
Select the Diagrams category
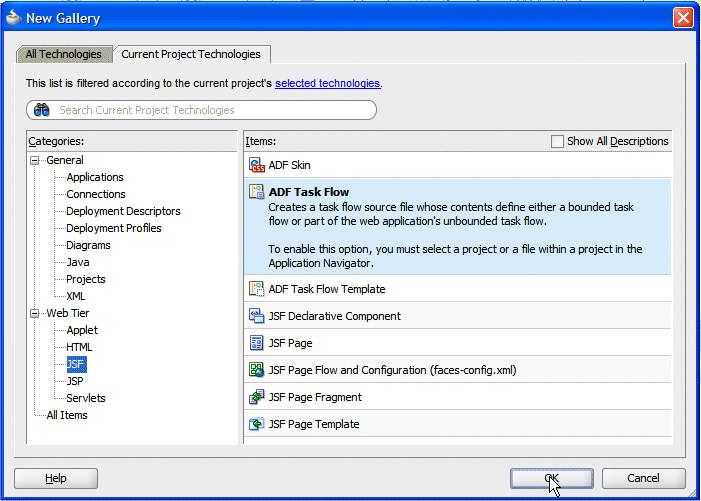coord(88,245)
